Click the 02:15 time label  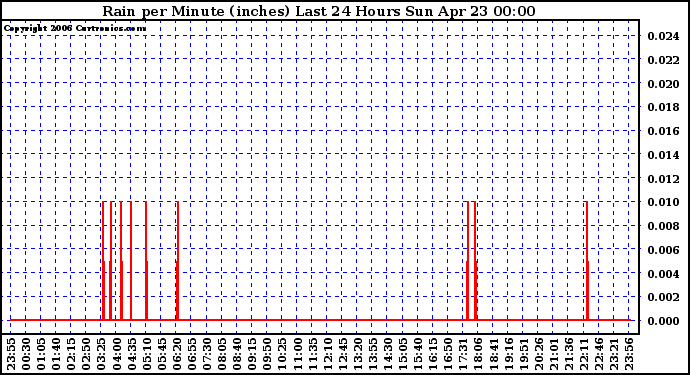click(71, 354)
